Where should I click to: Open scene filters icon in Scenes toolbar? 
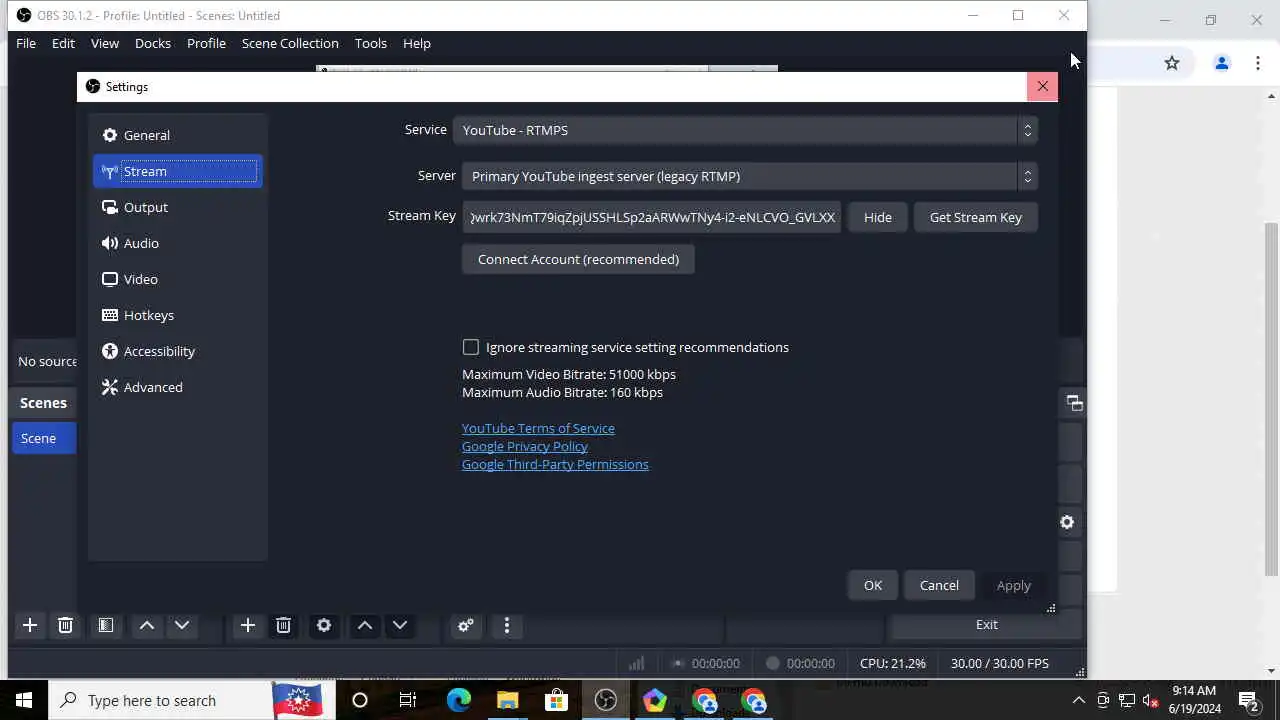105,625
